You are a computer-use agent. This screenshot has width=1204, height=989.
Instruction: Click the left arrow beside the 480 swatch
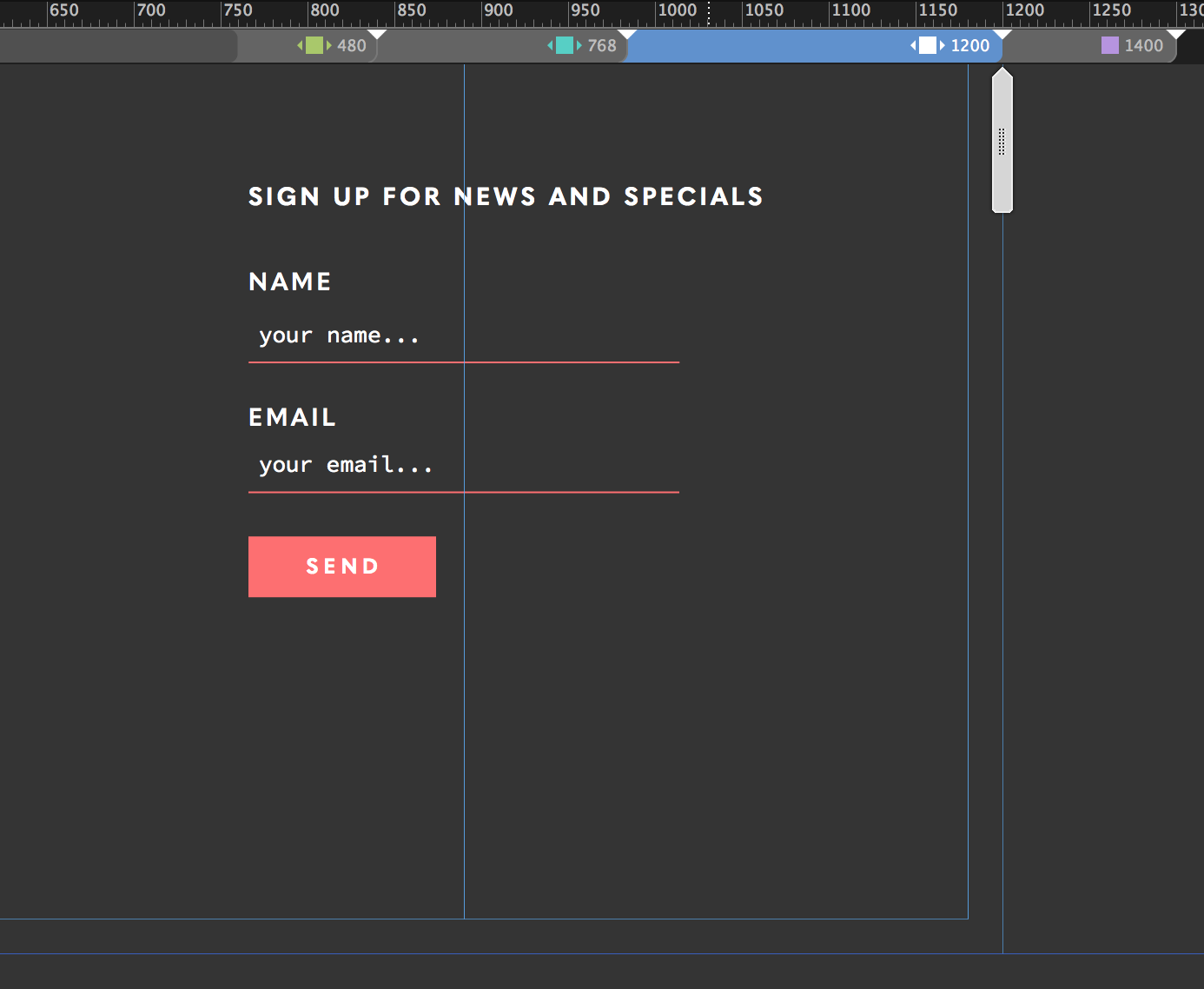301,45
